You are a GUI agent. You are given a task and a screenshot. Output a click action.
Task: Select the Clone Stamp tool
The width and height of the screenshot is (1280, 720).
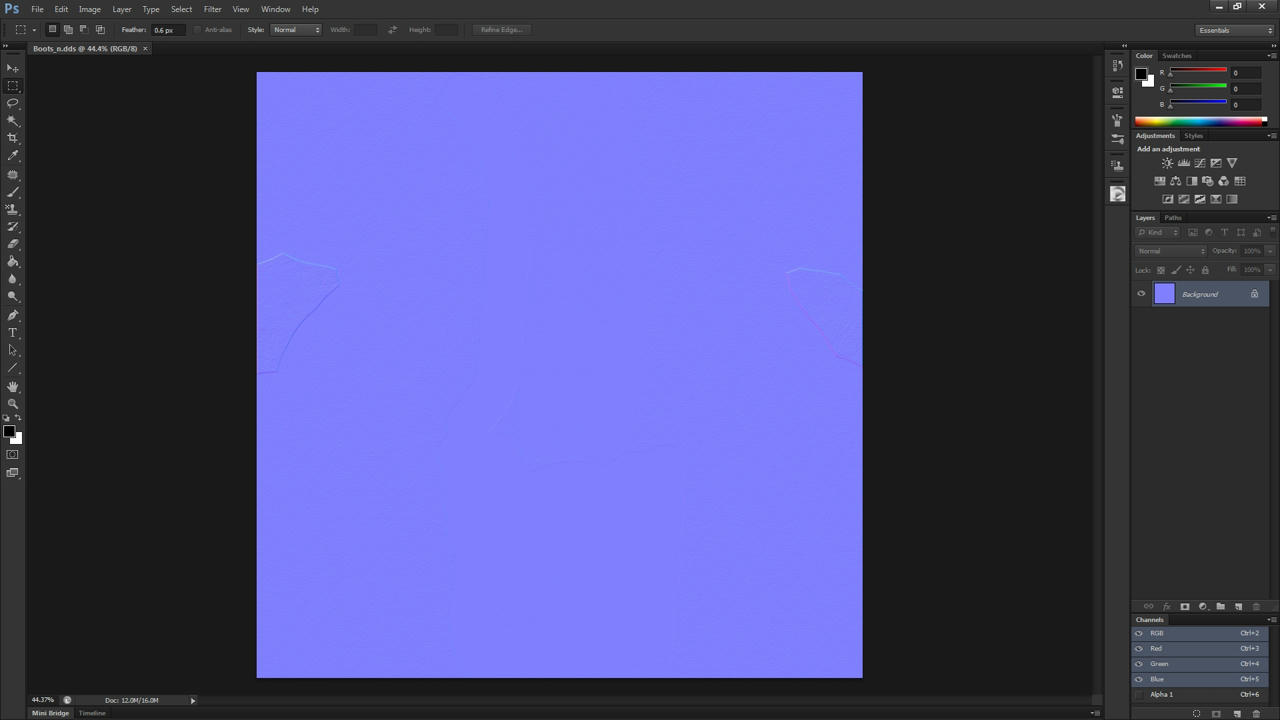(13, 209)
